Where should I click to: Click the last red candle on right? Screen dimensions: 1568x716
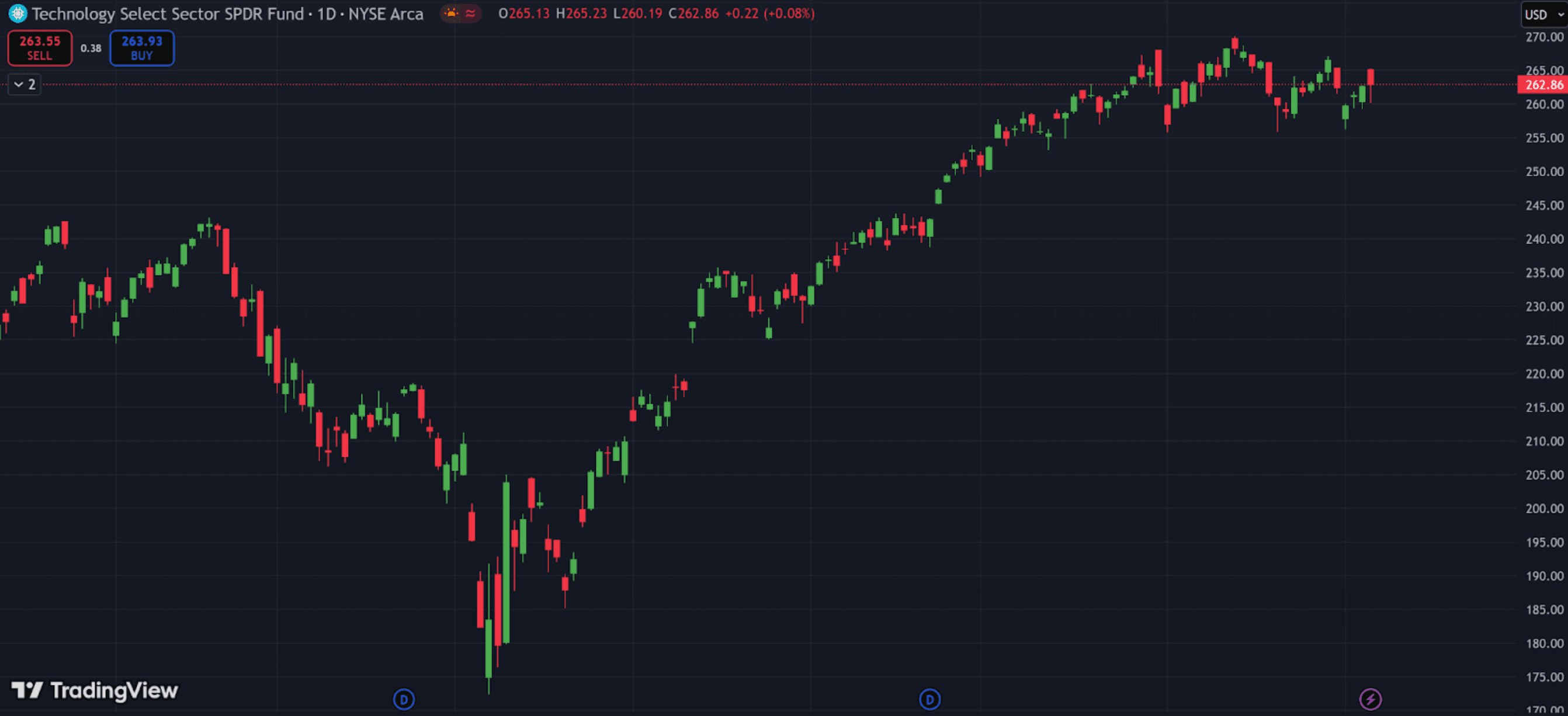1370,78
